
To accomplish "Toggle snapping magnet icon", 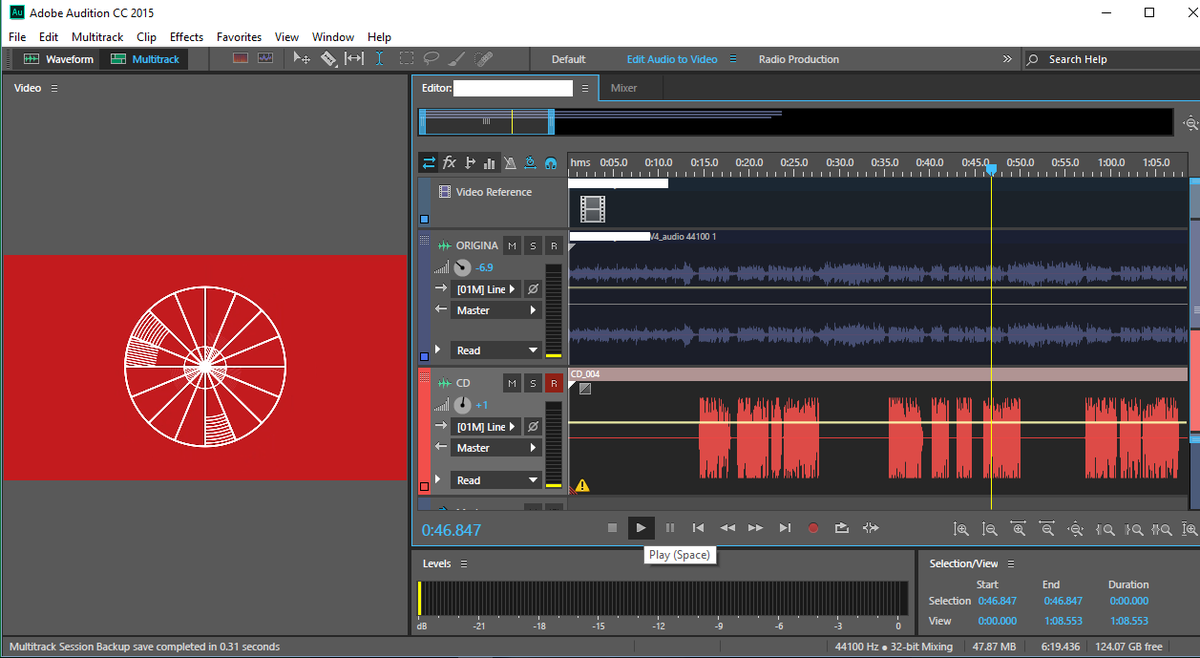I will pos(551,163).
